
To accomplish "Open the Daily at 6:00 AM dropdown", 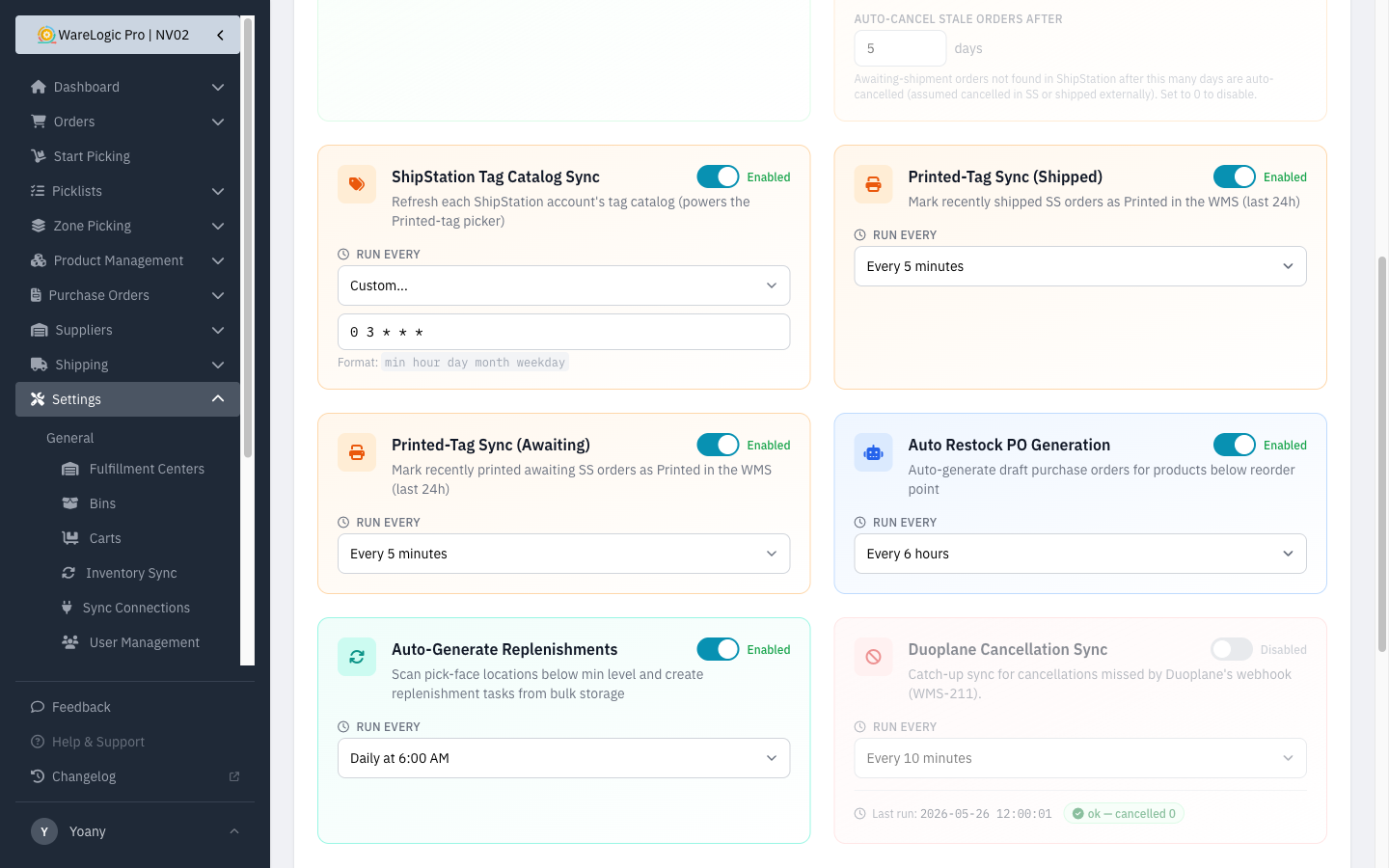I will coord(563,758).
